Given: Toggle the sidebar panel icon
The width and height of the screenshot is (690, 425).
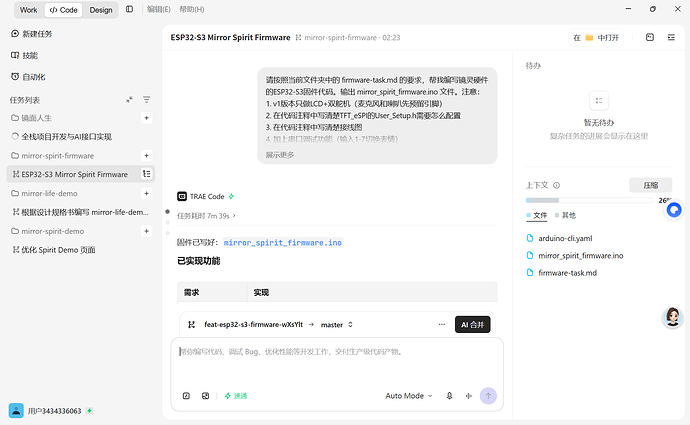Looking at the screenshot, I should pyautogui.click(x=129, y=9).
